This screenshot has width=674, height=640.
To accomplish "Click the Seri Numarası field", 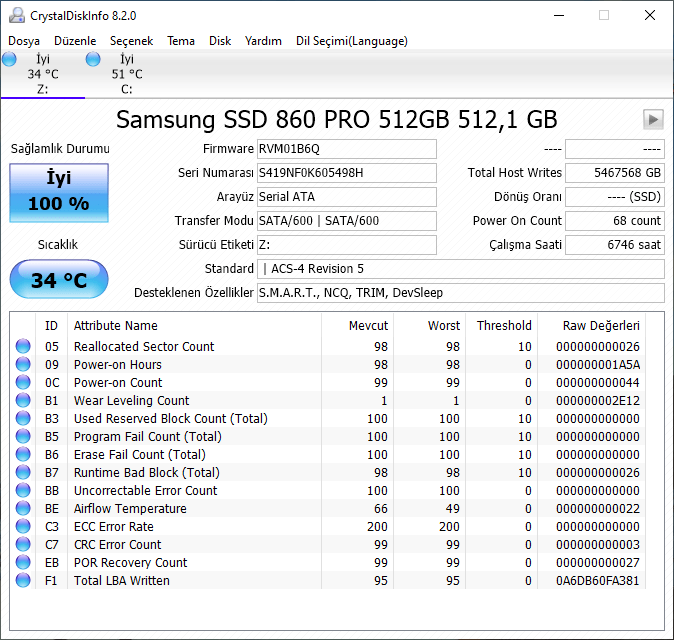I will point(346,173).
